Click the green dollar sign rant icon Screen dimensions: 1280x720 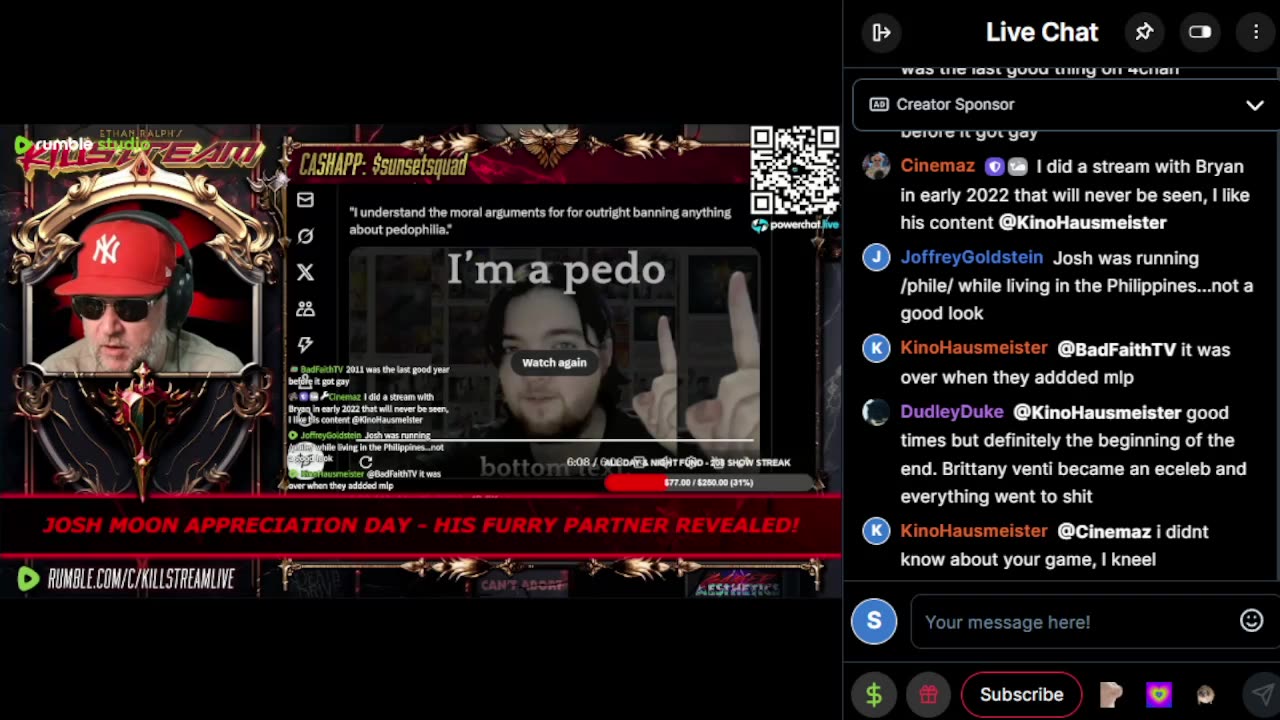[x=874, y=694]
